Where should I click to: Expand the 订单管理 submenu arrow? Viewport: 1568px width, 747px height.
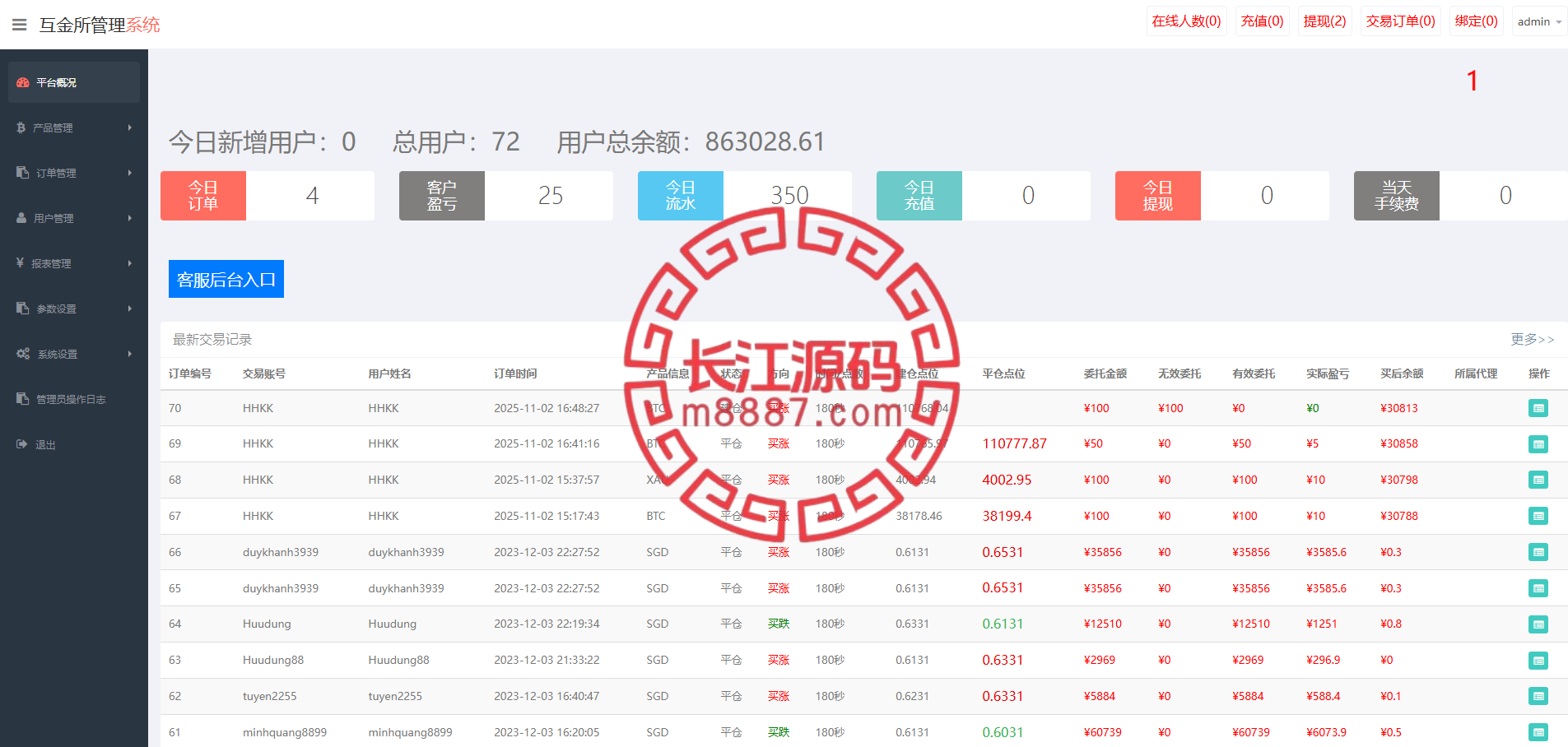pyautogui.click(x=130, y=173)
